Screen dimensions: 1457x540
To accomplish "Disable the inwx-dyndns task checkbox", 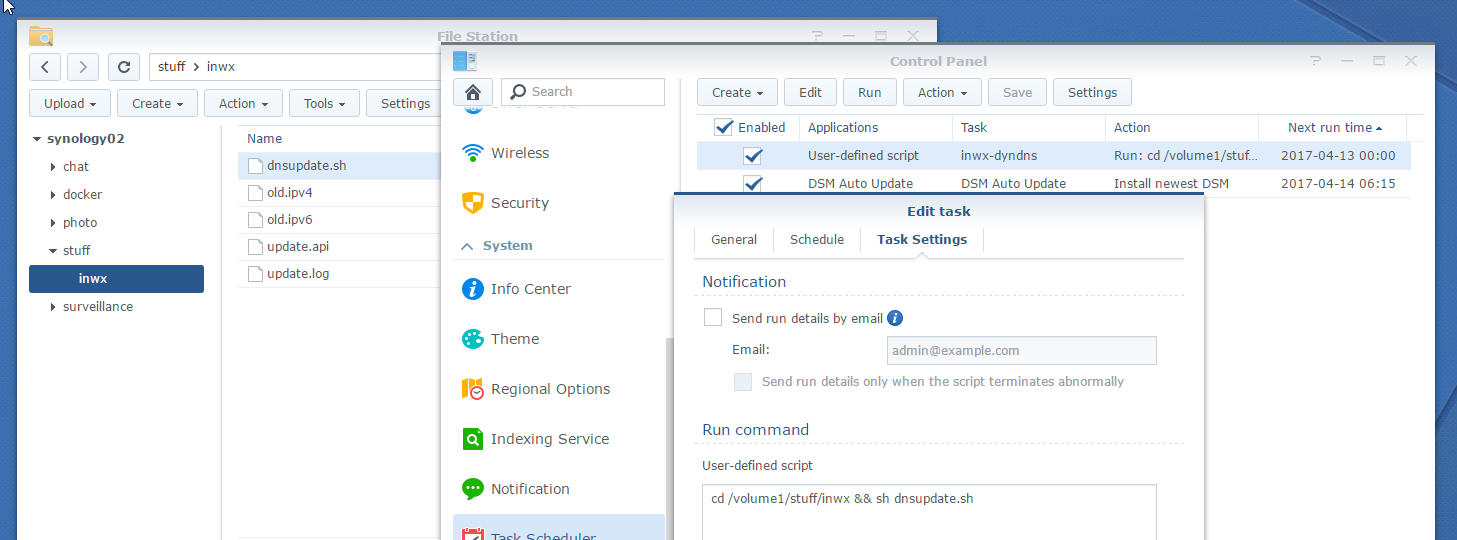I will click(x=753, y=156).
